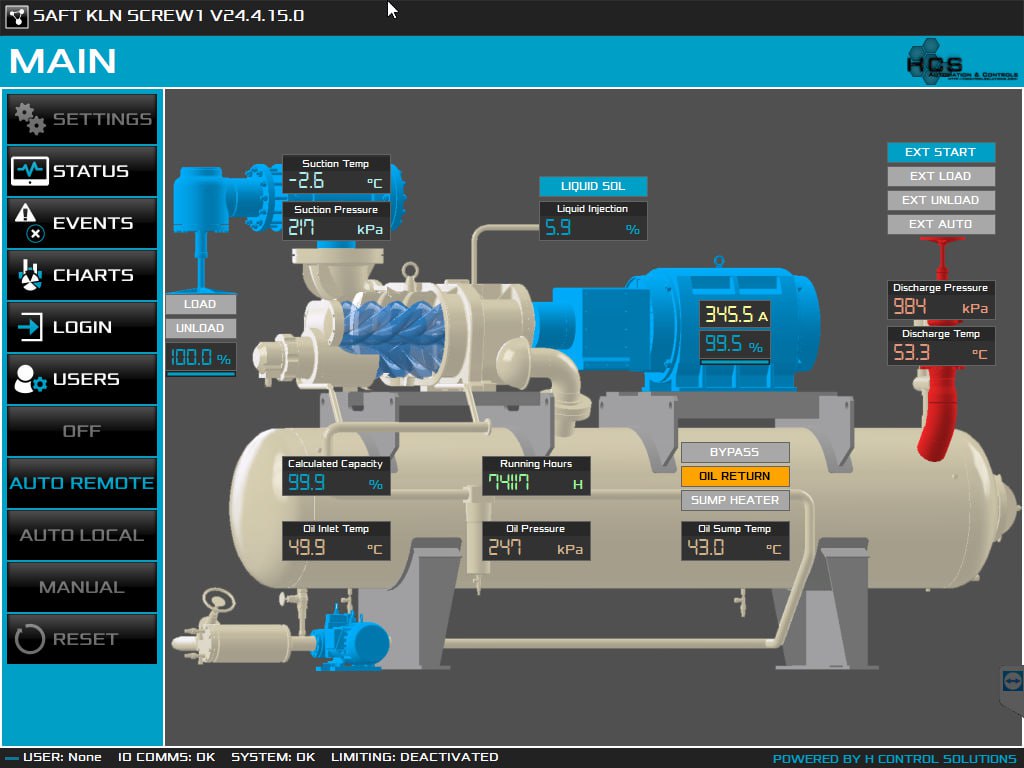This screenshot has height=768, width=1024.
Task: Click the Discharge Temp 53.3 °C readout
Action: 941,345
